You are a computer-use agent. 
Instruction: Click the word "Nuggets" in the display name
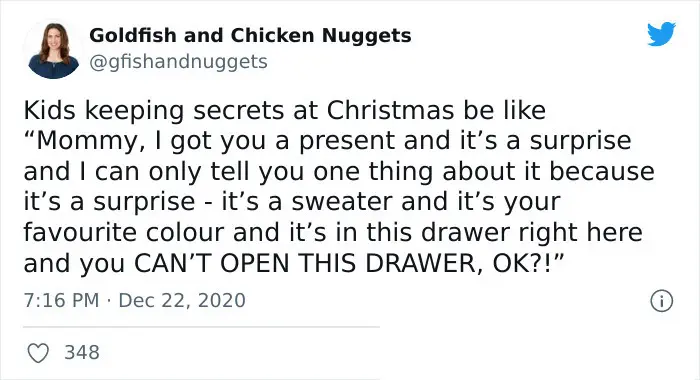pyautogui.click(x=366, y=36)
